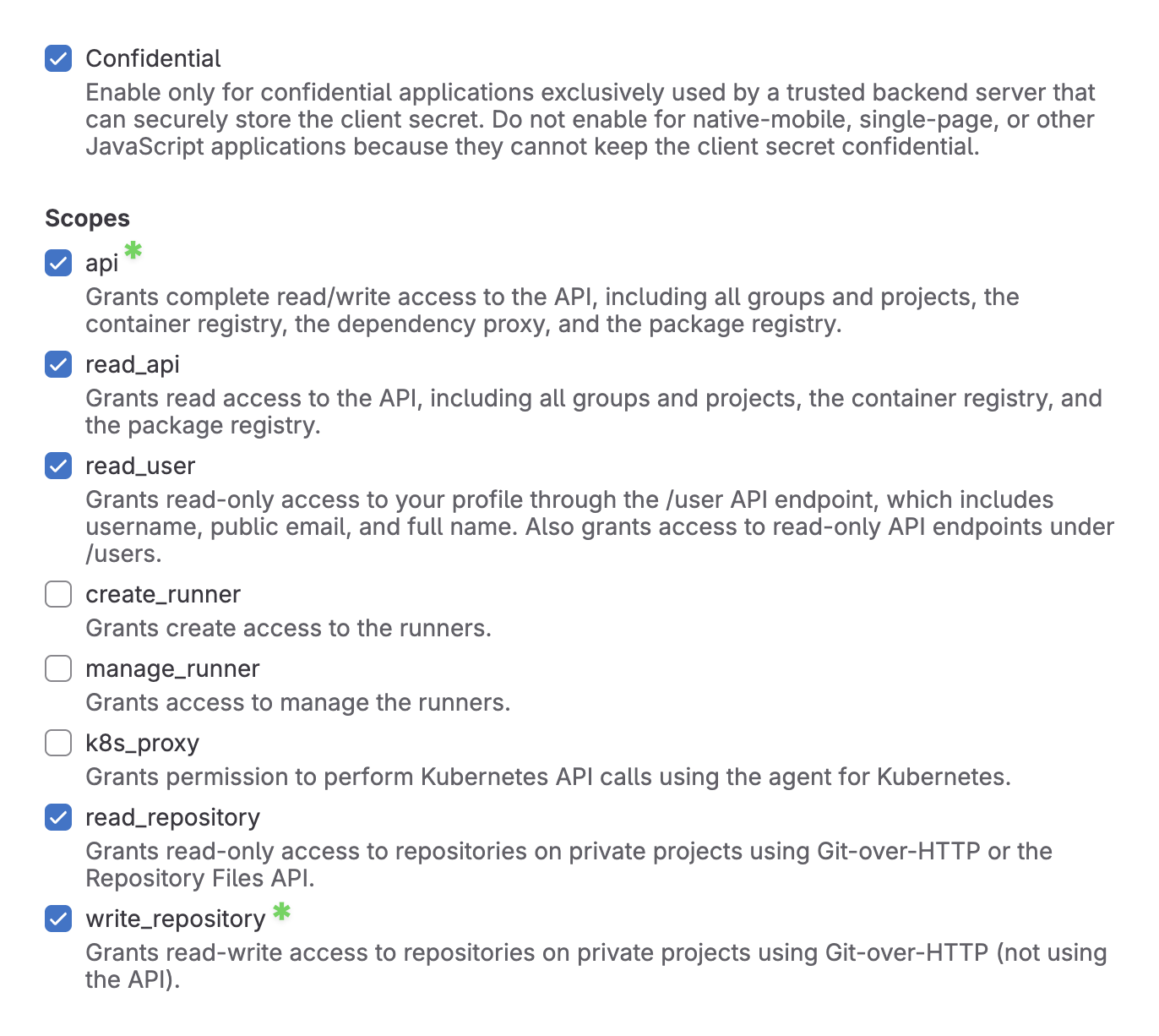Image resolution: width=1159 pixels, height=1036 pixels.
Task: Uncheck the api scope checkbox box
Action: (x=58, y=263)
